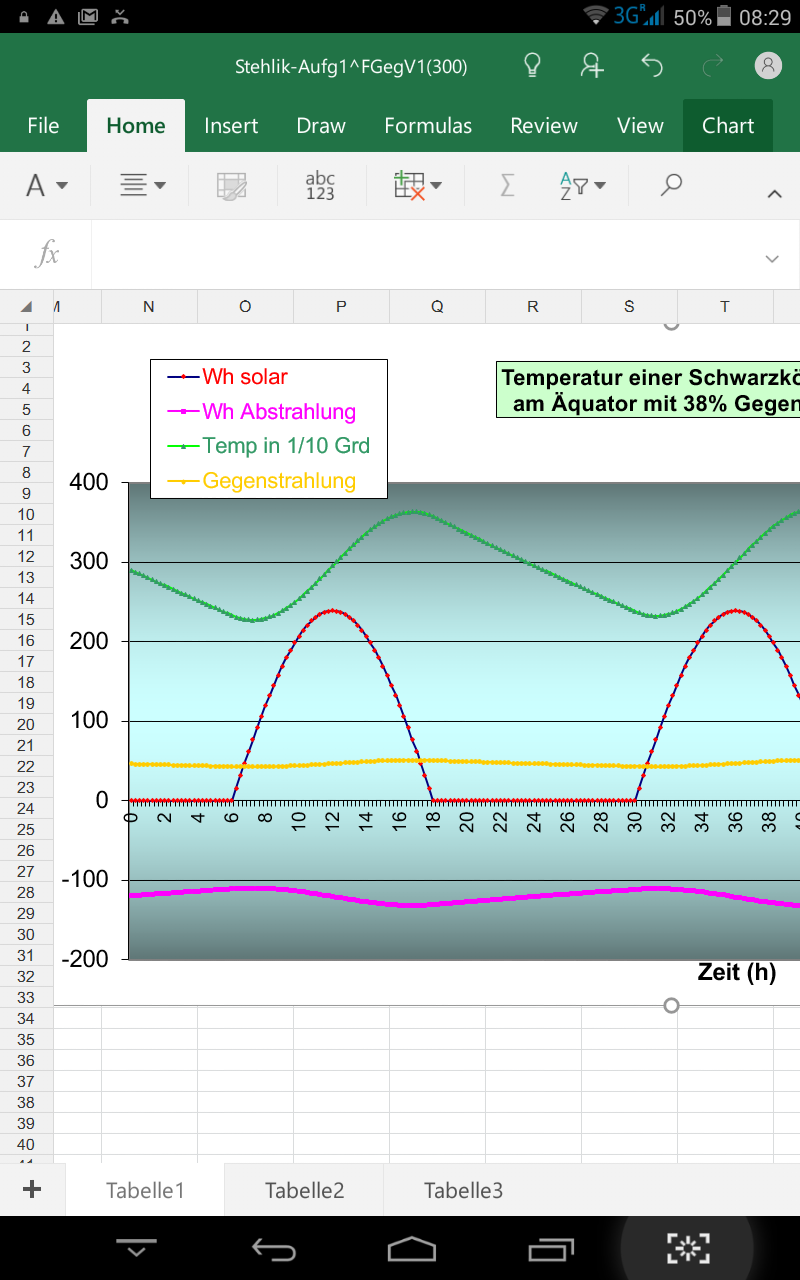
Task: Tap the formula bar input field
Action: 420,255
